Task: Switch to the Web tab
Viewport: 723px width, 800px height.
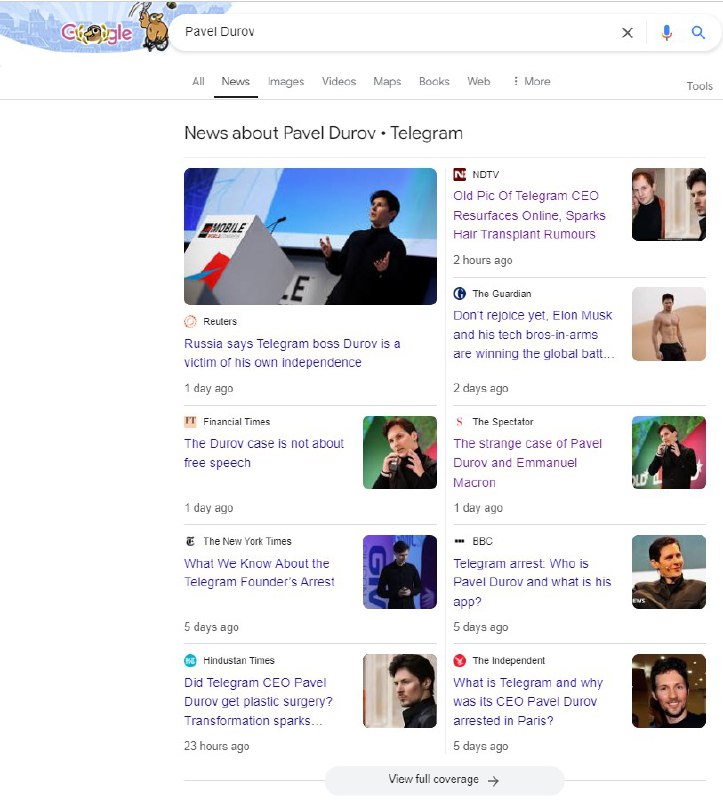Action: point(479,82)
